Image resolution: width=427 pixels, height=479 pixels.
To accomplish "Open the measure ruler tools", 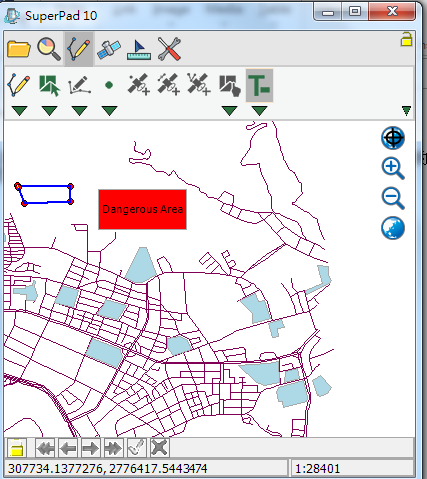I will pyautogui.click(x=139, y=50).
